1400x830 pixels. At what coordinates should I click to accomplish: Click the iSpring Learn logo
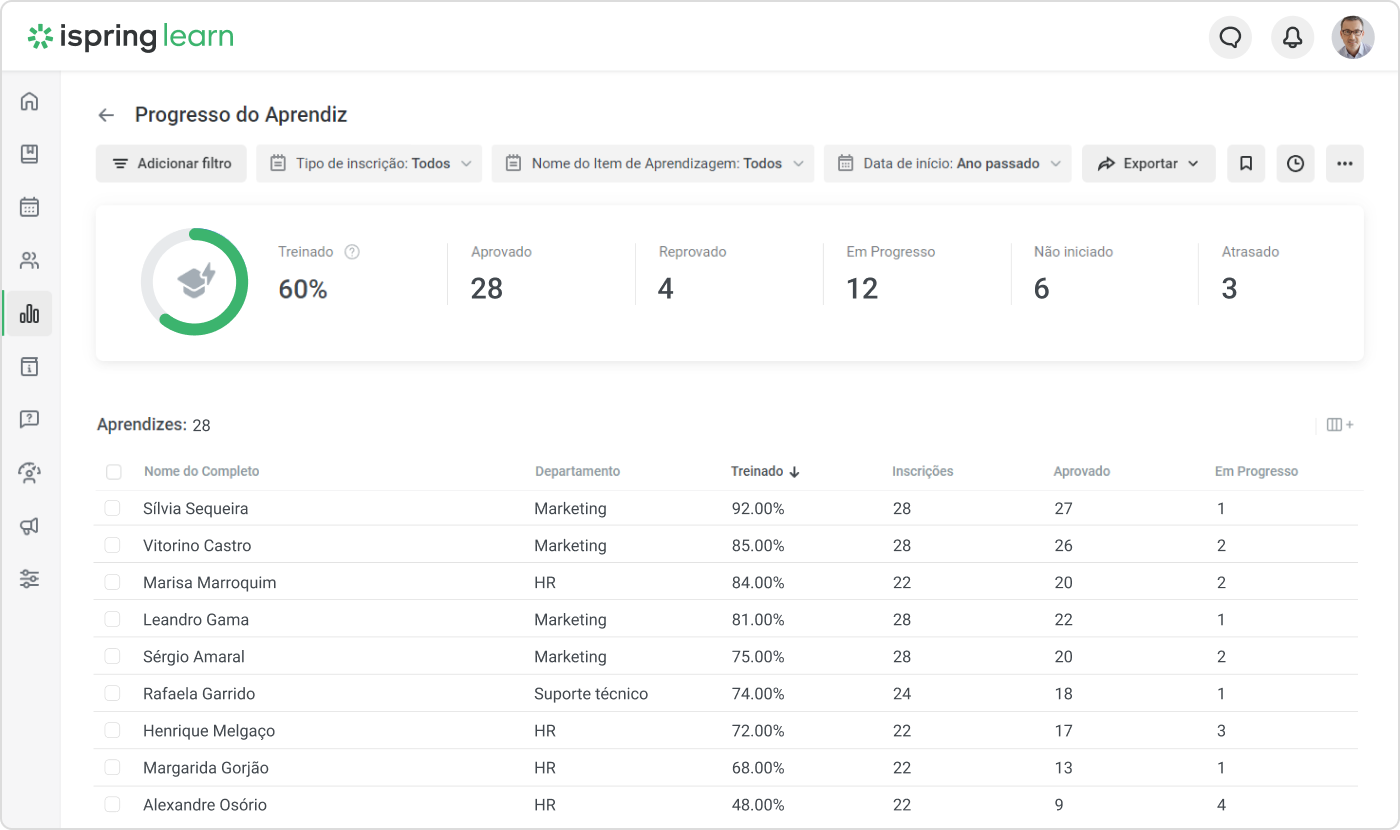[x=131, y=37]
